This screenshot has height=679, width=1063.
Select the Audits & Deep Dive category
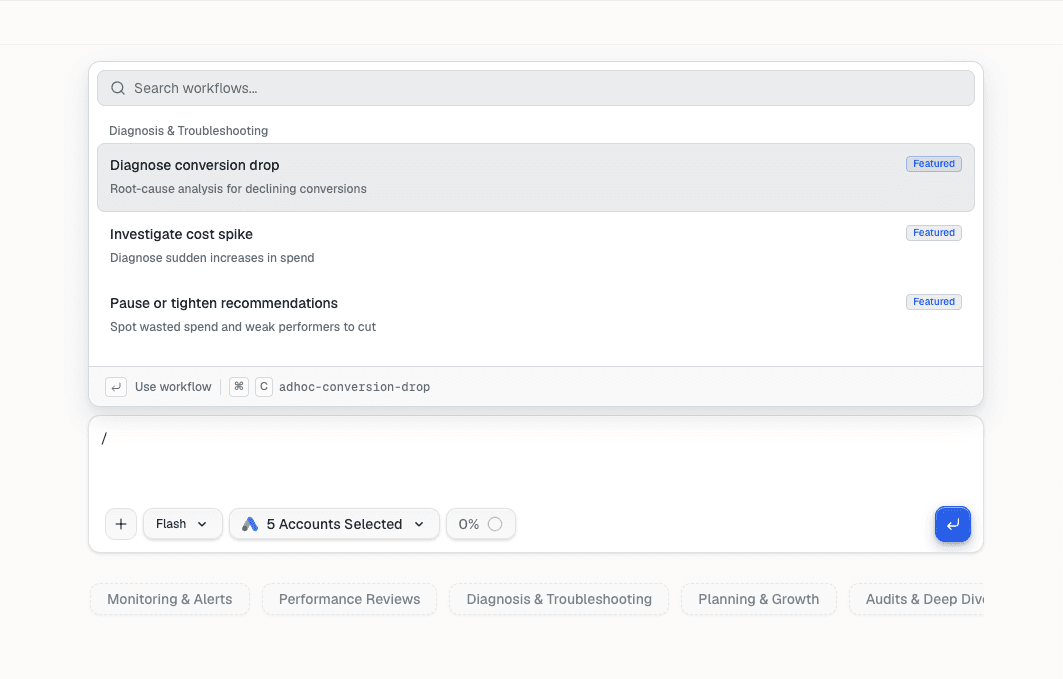point(917,599)
